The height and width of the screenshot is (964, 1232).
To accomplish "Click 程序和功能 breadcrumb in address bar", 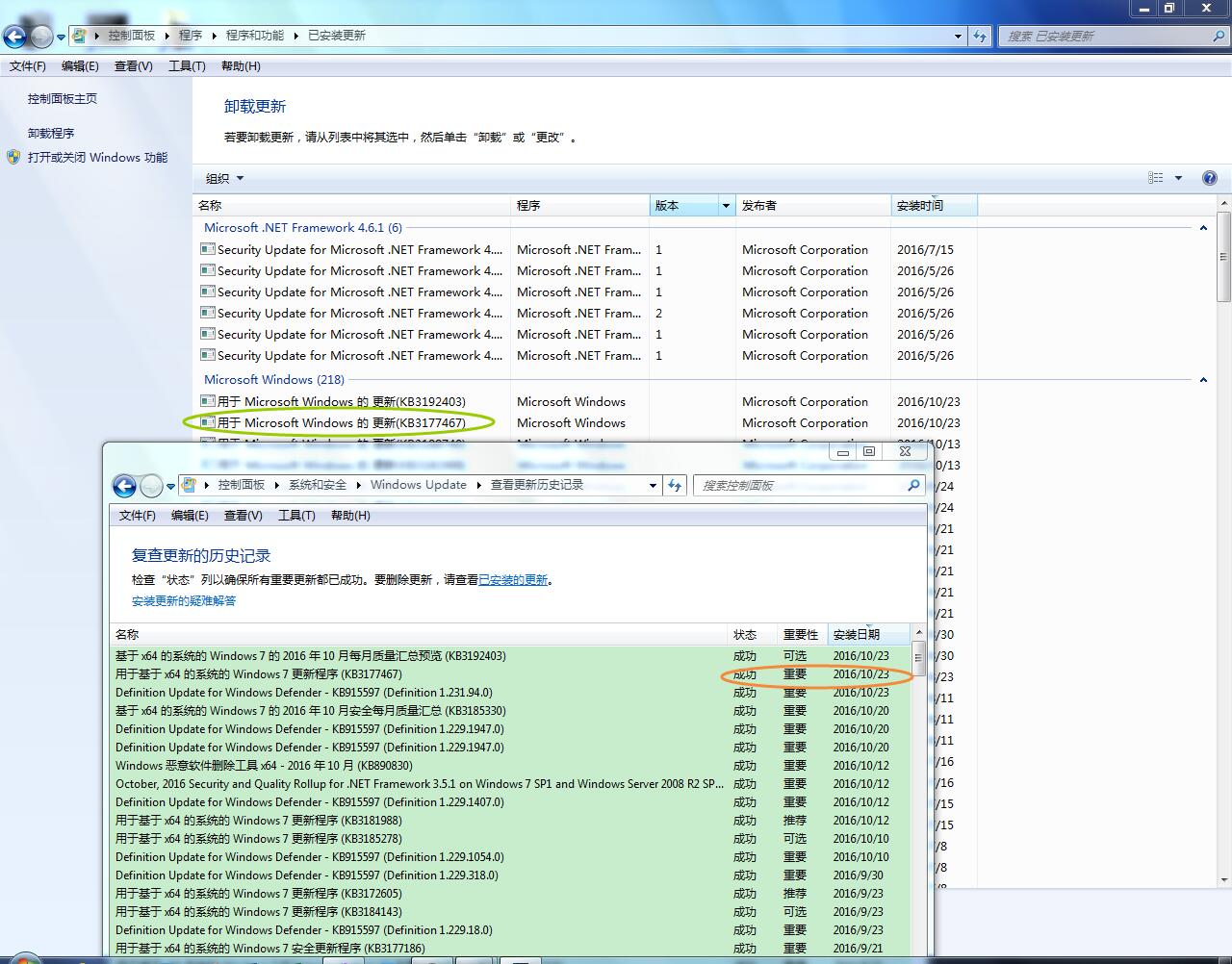I will click(255, 36).
